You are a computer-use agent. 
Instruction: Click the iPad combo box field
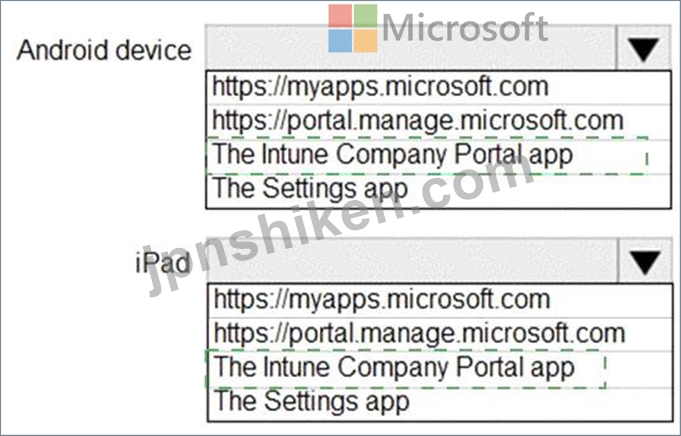(x=413, y=261)
